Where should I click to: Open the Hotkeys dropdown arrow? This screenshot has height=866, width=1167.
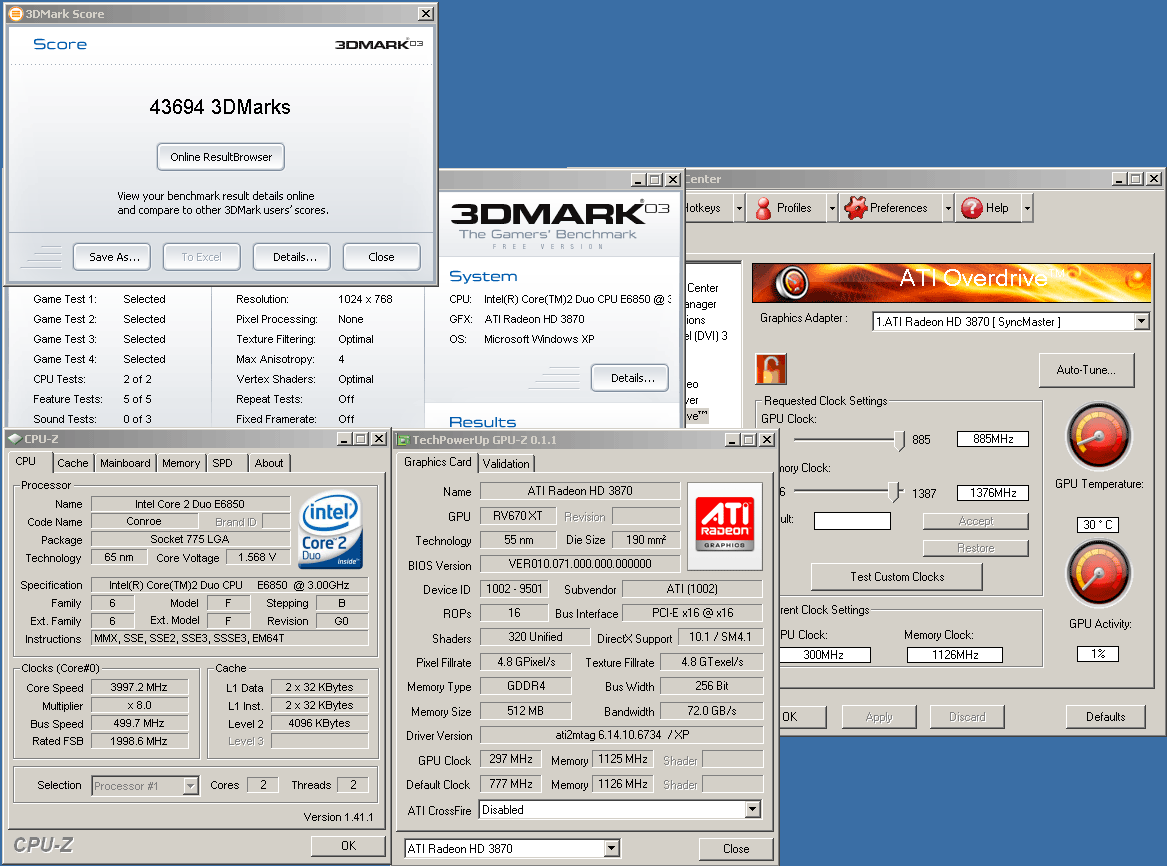pos(739,208)
